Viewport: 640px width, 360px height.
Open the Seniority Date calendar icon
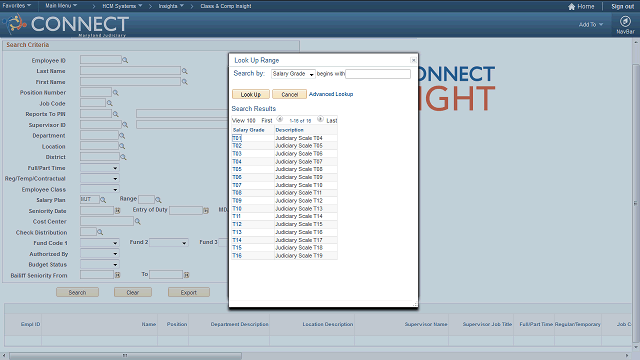click(118, 211)
